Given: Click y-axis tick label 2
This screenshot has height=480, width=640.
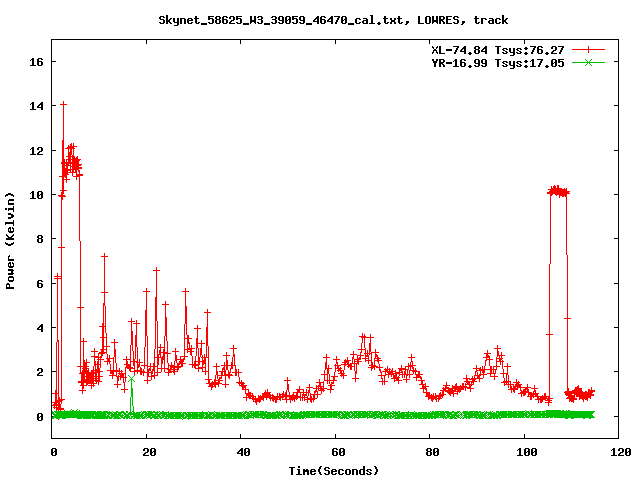Looking at the screenshot, I should [40, 372].
